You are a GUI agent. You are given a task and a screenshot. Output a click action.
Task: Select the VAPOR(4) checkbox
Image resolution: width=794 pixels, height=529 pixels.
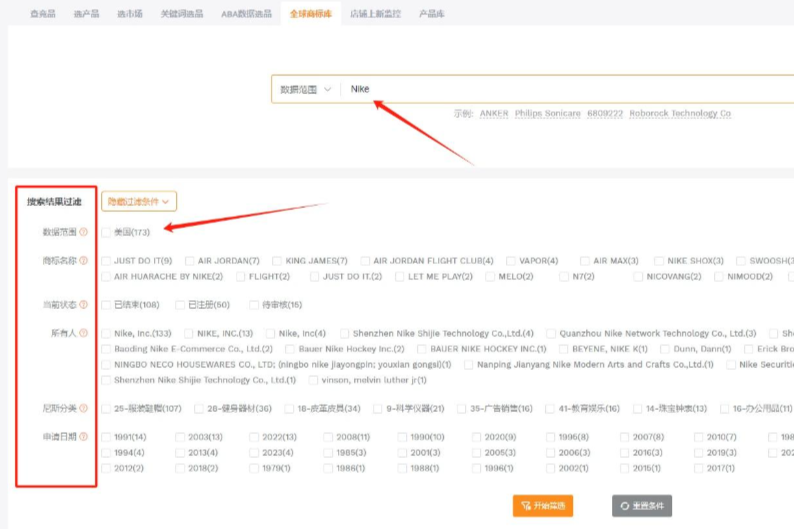click(510, 261)
